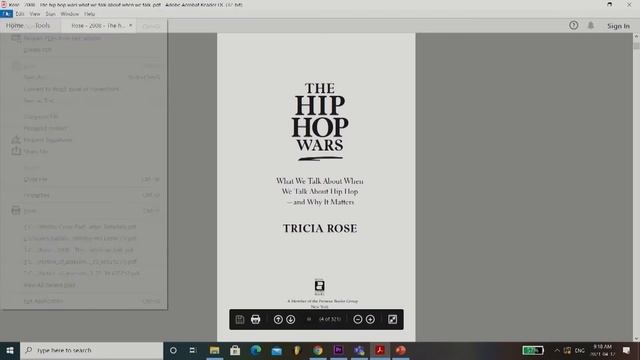Switch to the Home tab
The image size is (640, 360).
click(15, 25)
